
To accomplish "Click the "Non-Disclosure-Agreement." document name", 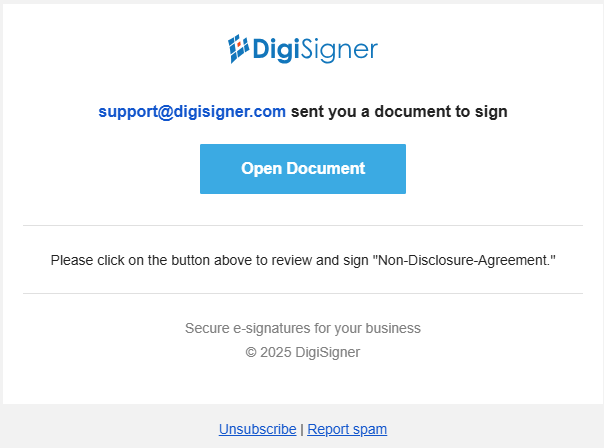I will (x=464, y=260).
